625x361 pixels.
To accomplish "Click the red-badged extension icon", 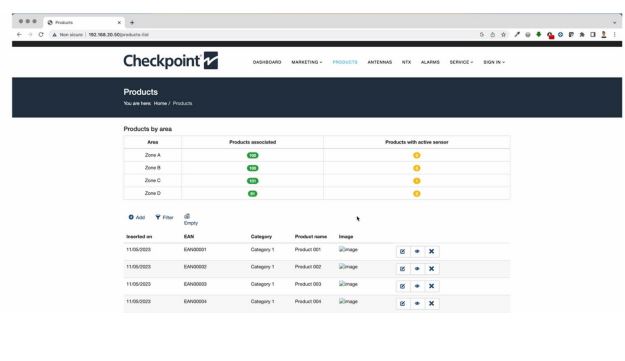I will point(550,35).
